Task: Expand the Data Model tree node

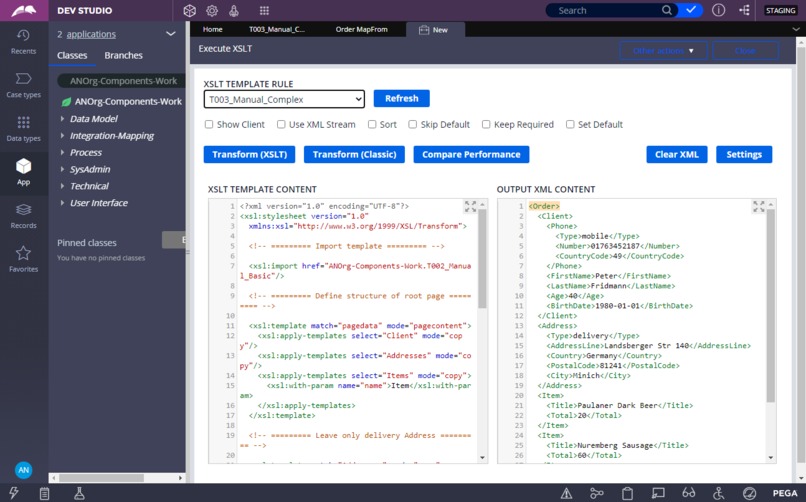Action: tap(62, 119)
